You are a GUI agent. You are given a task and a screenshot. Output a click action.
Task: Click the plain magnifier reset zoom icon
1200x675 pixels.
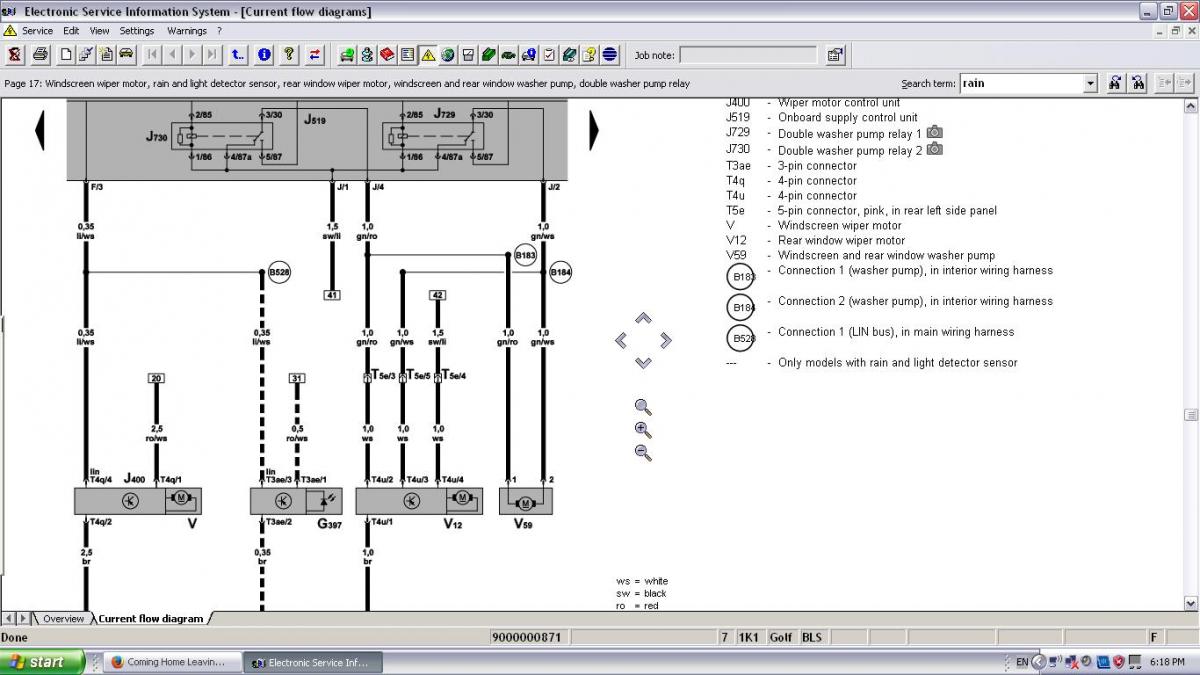(x=643, y=407)
